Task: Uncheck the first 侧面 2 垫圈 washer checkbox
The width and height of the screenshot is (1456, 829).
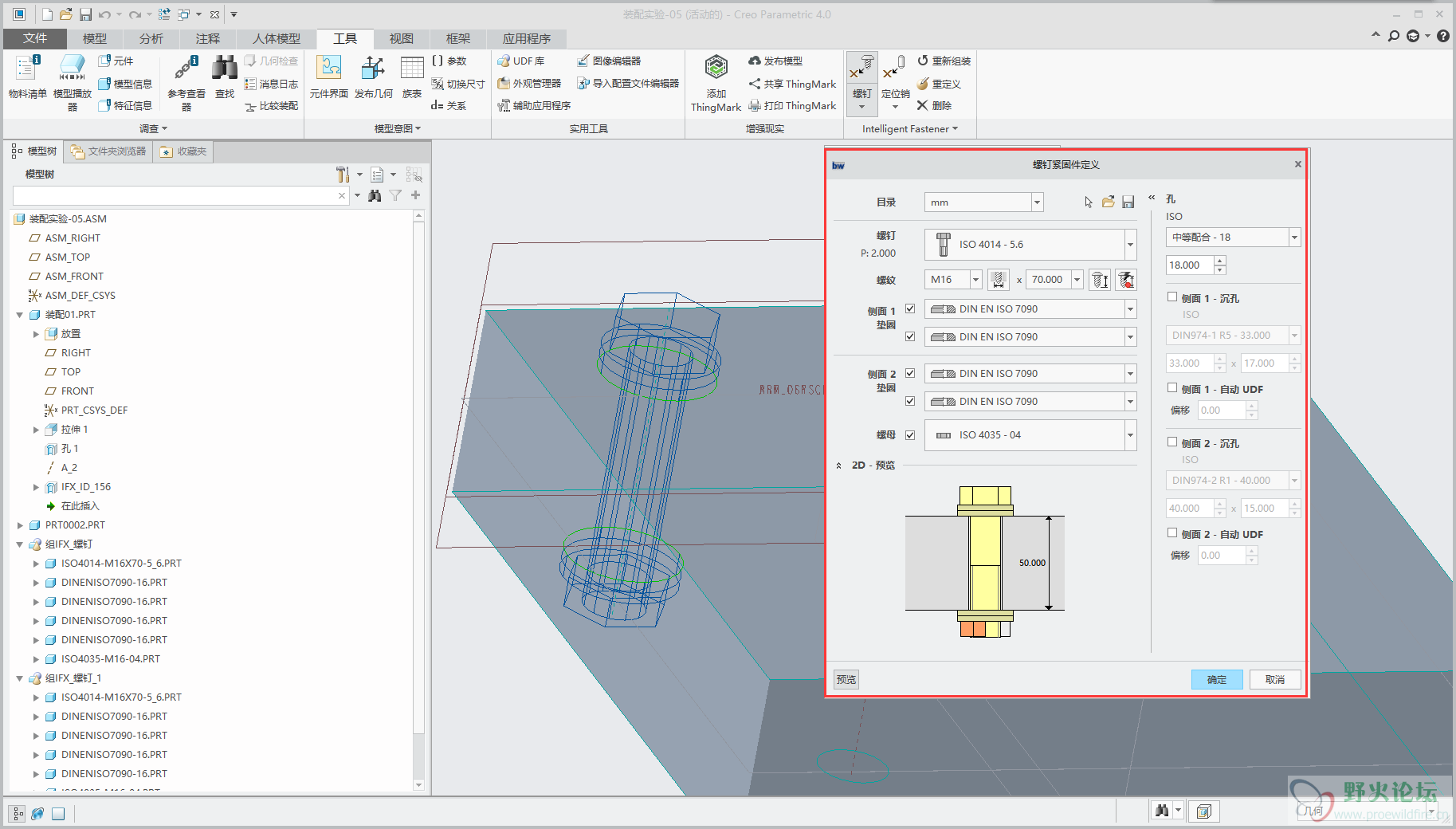Action: click(x=910, y=373)
